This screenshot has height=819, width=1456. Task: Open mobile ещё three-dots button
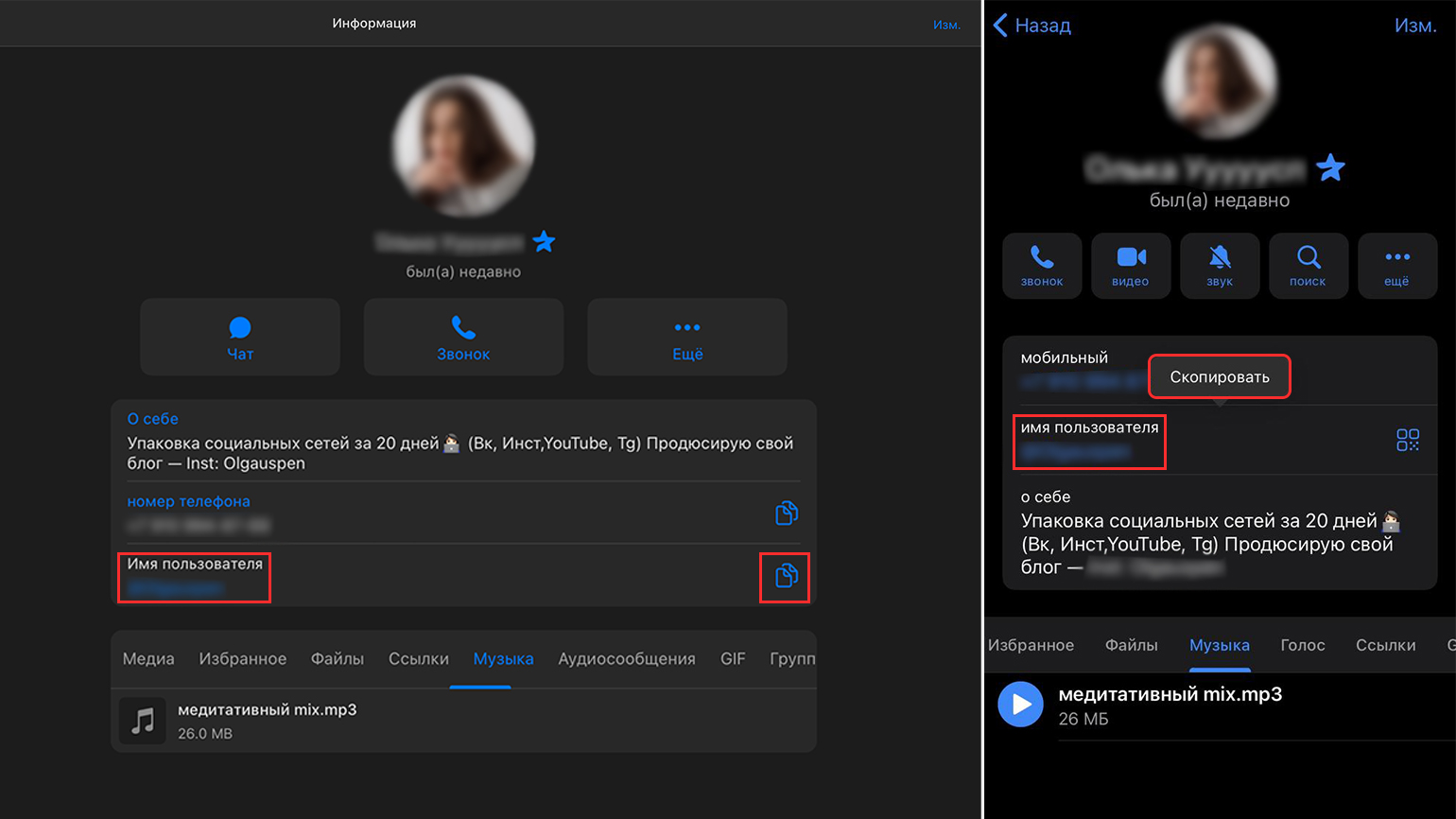click(1397, 266)
